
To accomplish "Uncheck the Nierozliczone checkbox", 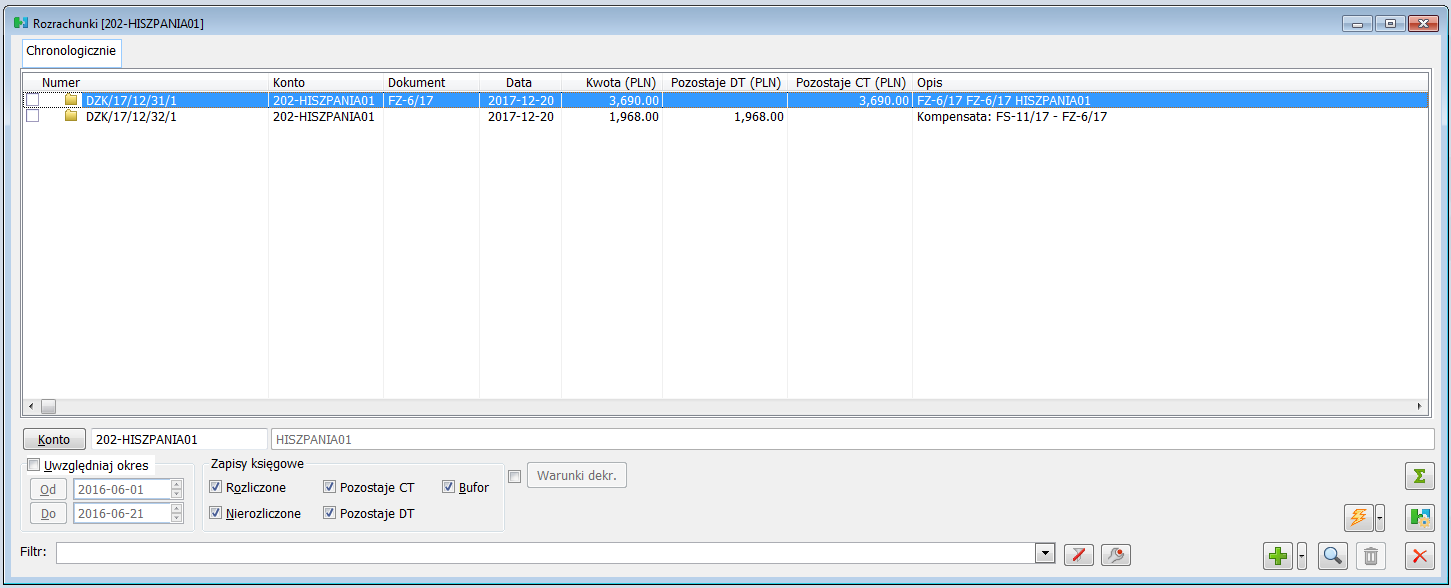I will coord(216,513).
